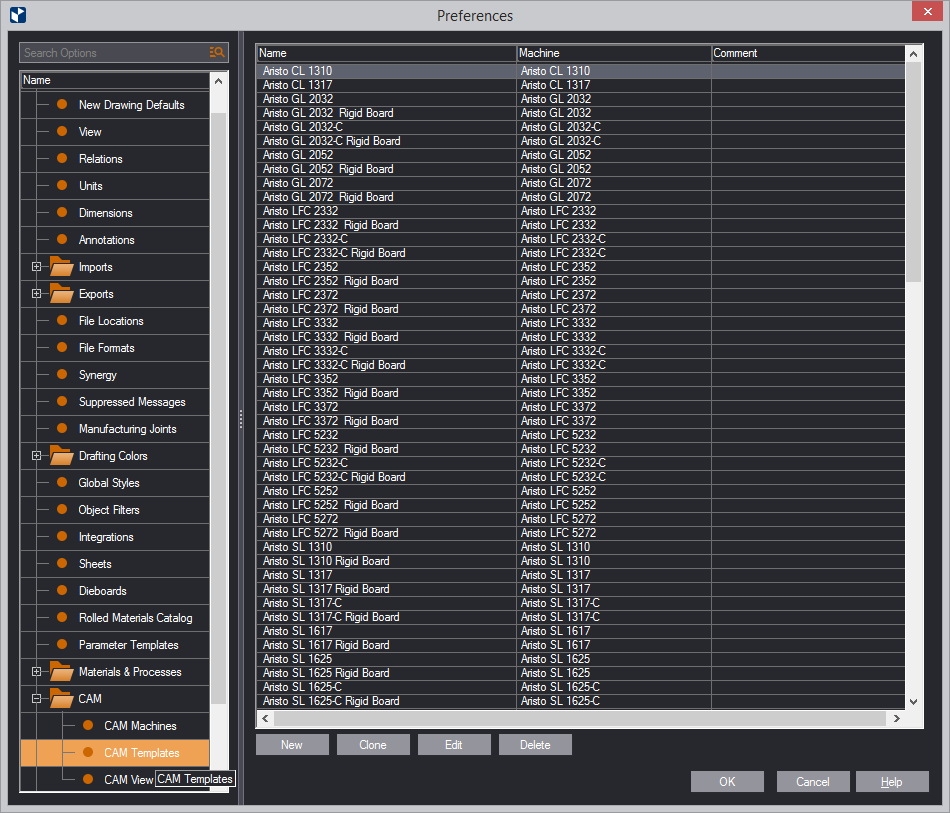Open Parameter Templates settings
950x813 pixels.
pos(128,645)
